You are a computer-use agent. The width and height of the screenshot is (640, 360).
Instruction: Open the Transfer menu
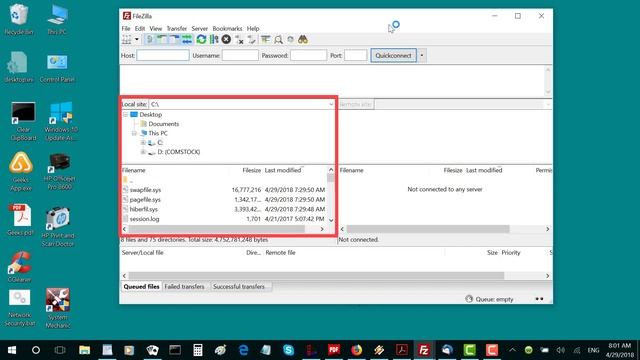point(177,29)
